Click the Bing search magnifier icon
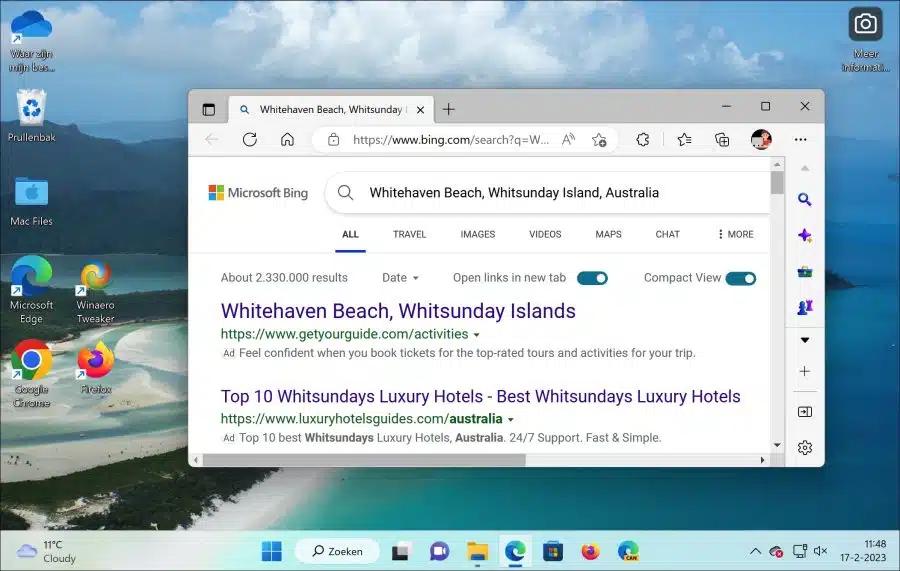The width and height of the screenshot is (900, 571). (x=346, y=192)
